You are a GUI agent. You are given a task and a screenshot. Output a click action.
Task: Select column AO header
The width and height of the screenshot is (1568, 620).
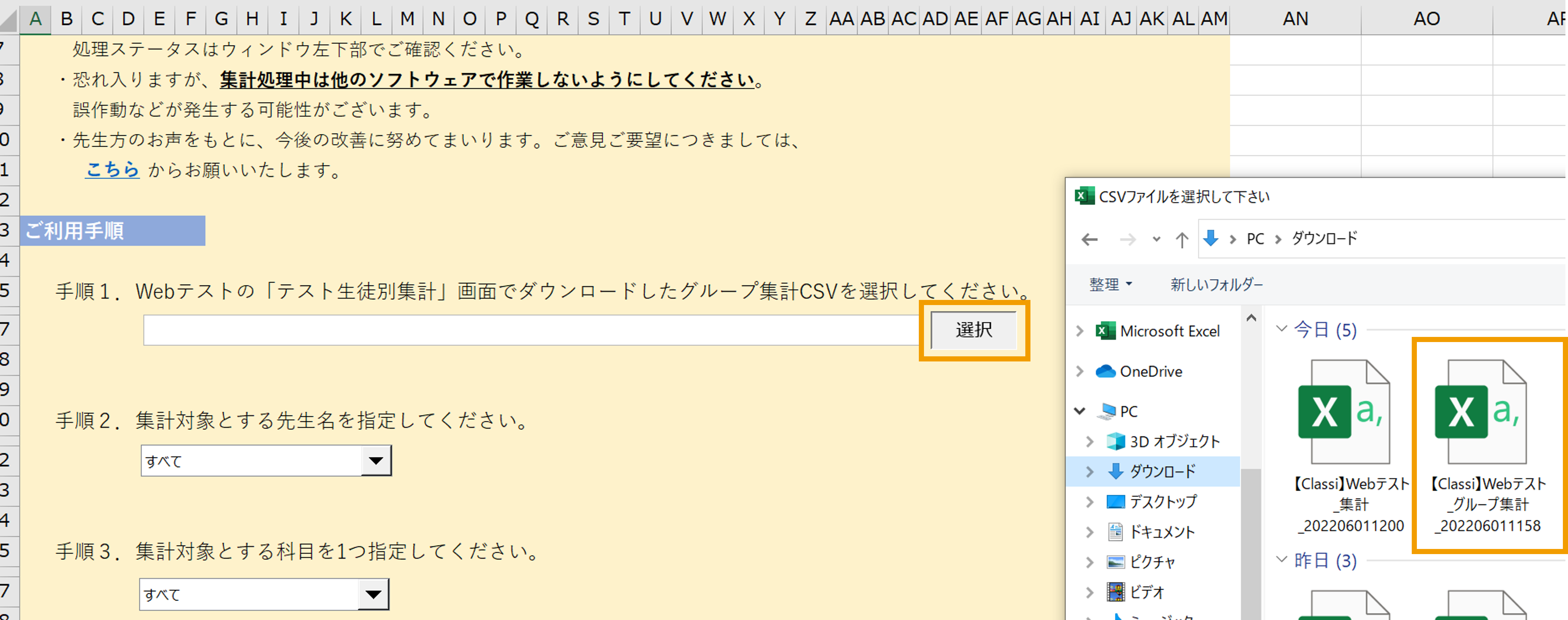(1427, 19)
